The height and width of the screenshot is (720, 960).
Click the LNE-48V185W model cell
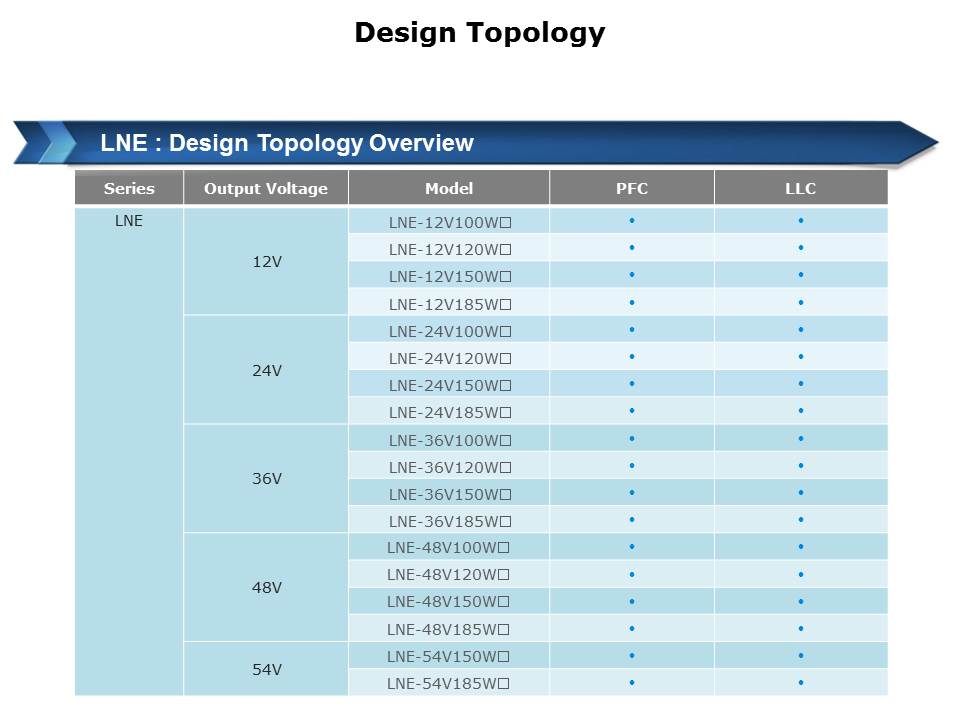tap(448, 629)
